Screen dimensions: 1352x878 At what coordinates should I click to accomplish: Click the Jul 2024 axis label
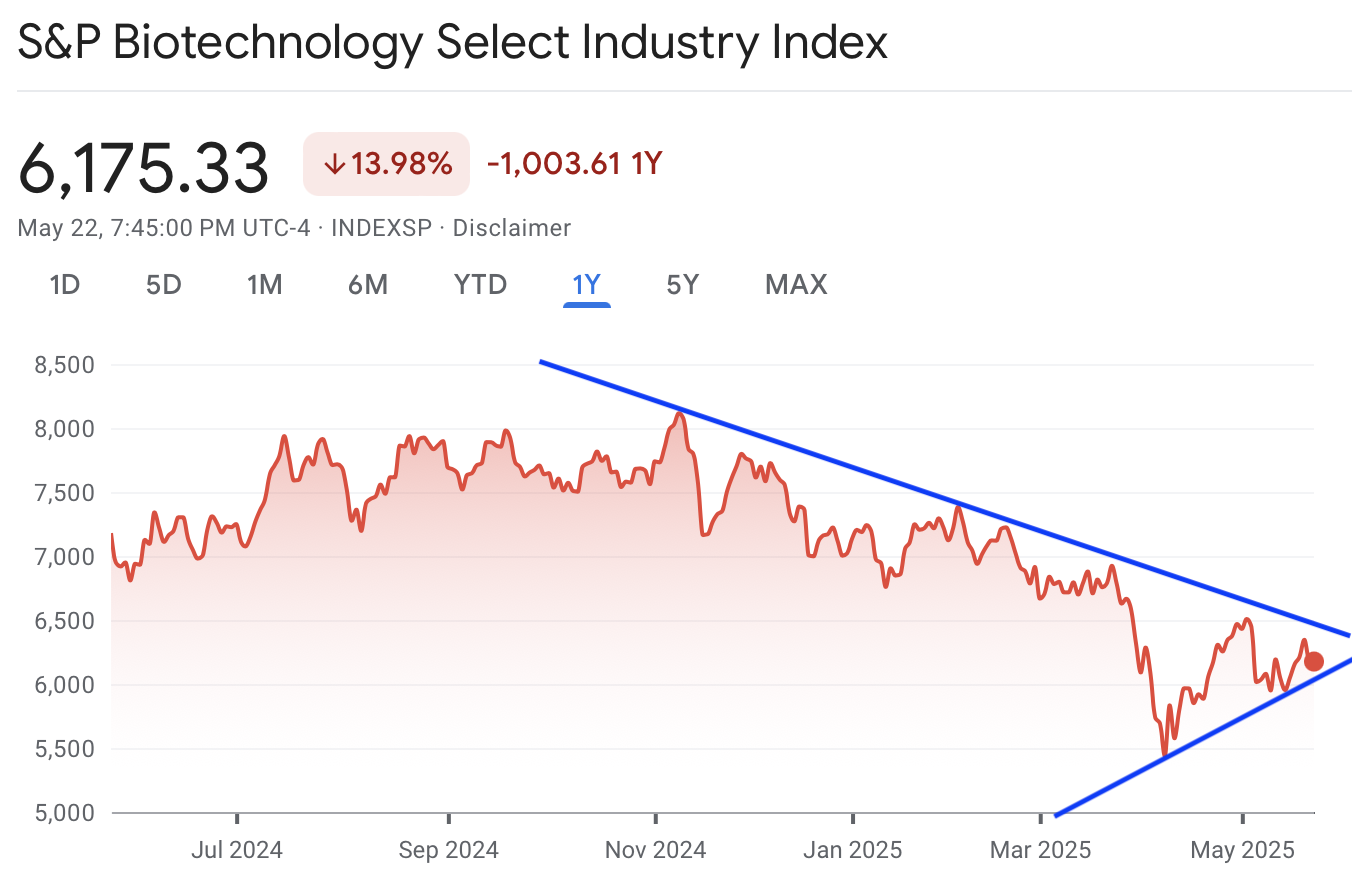coord(237,851)
